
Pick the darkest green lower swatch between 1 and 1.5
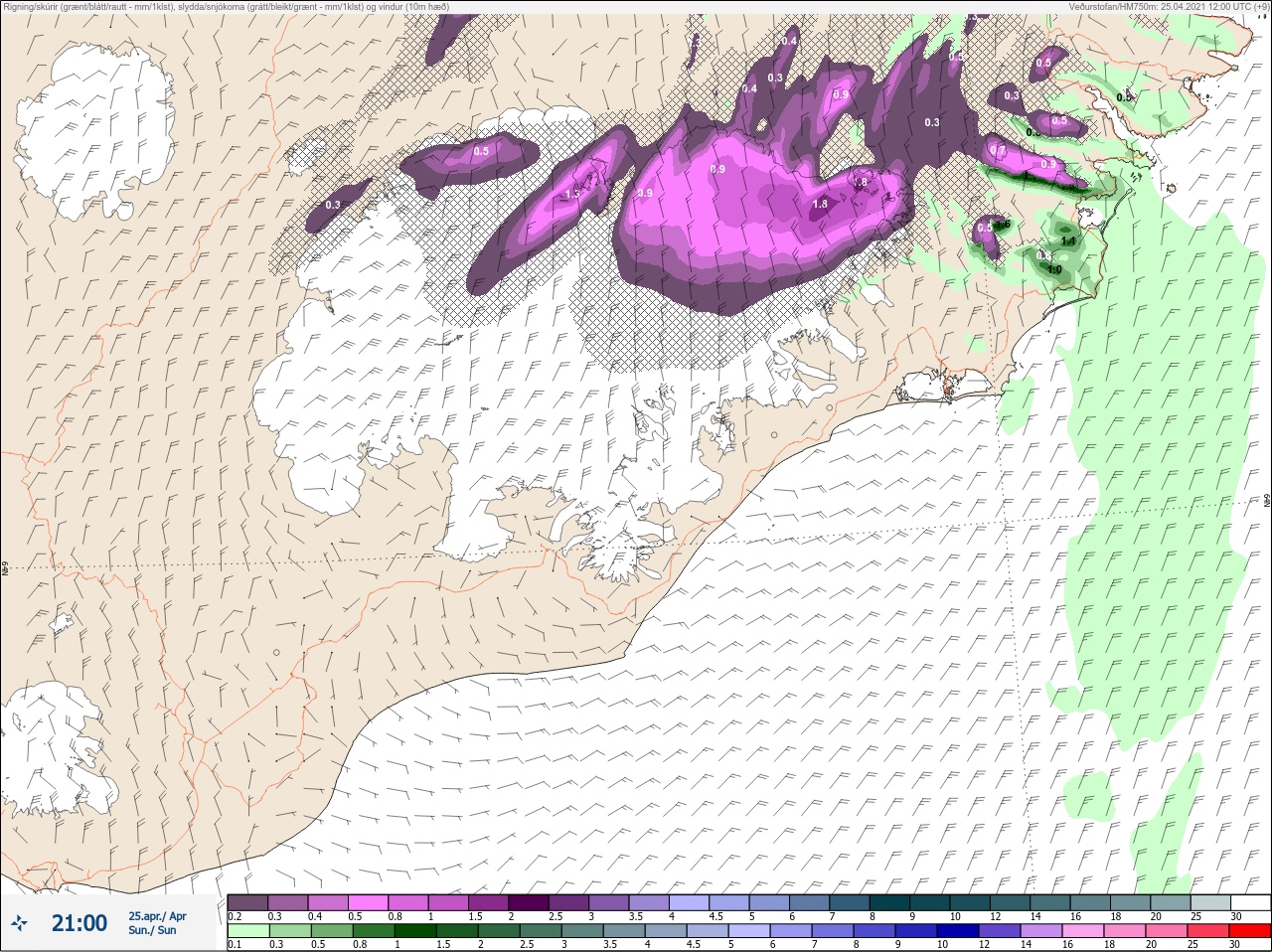[414, 931]
